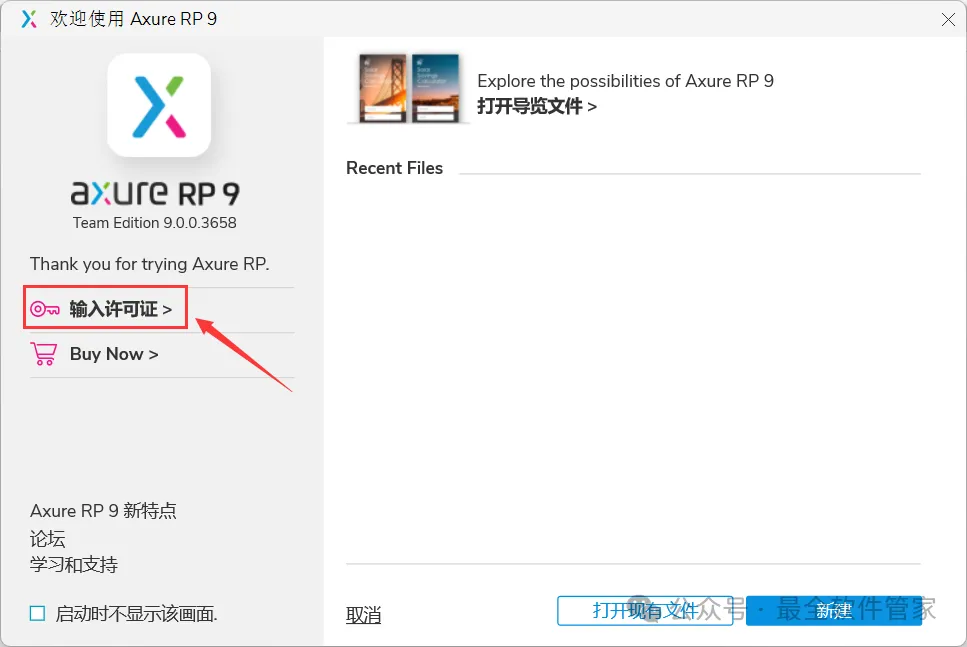Click the 启动时不显示该画面 label text
Screen dimensions: 967x647
click(x=136, y=614)
